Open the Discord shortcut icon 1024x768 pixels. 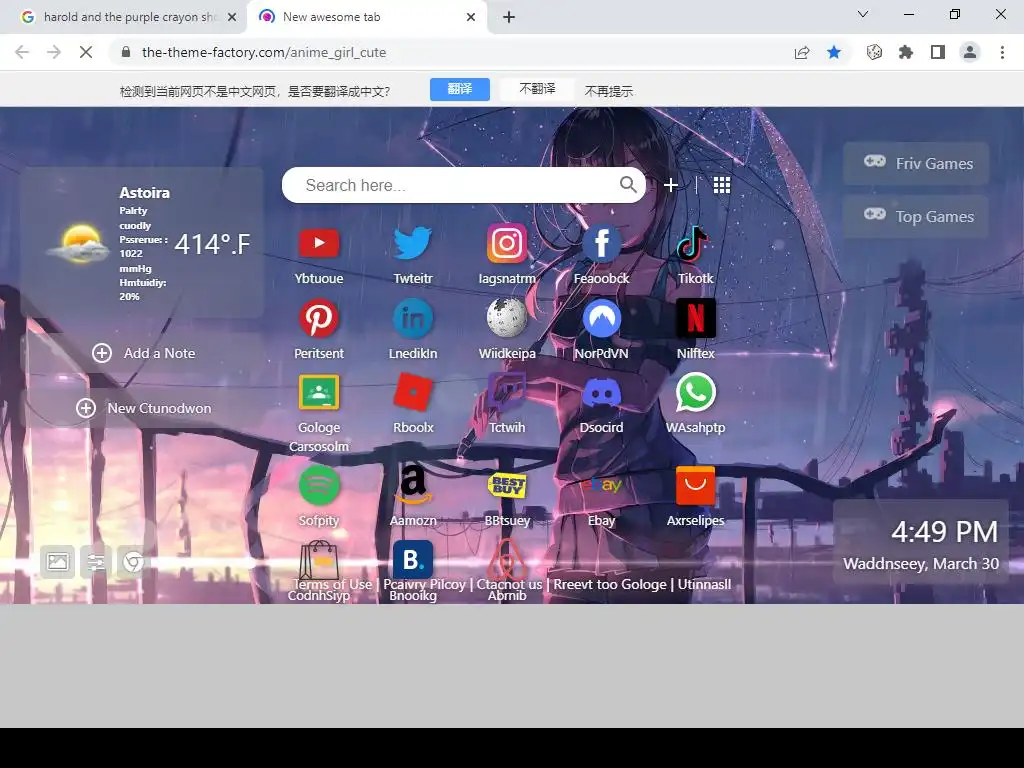[x=601, y=393]
